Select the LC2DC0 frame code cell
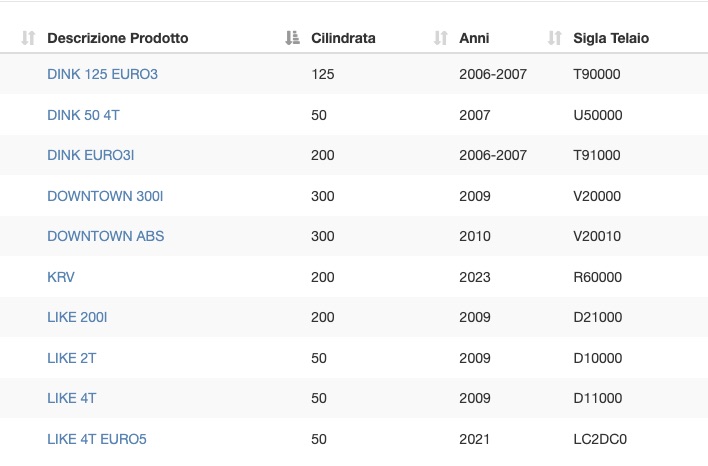The image size is (708, 466). click(x=600, y=439)
